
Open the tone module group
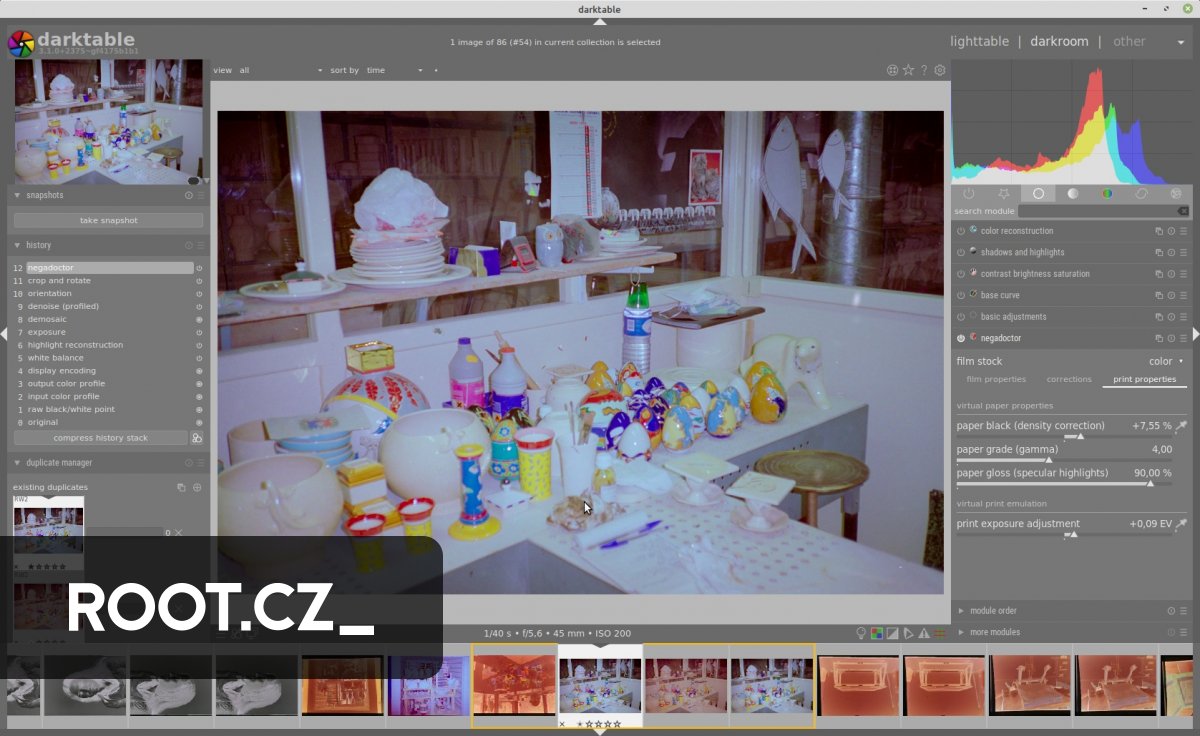click(x=1073, y=194)
